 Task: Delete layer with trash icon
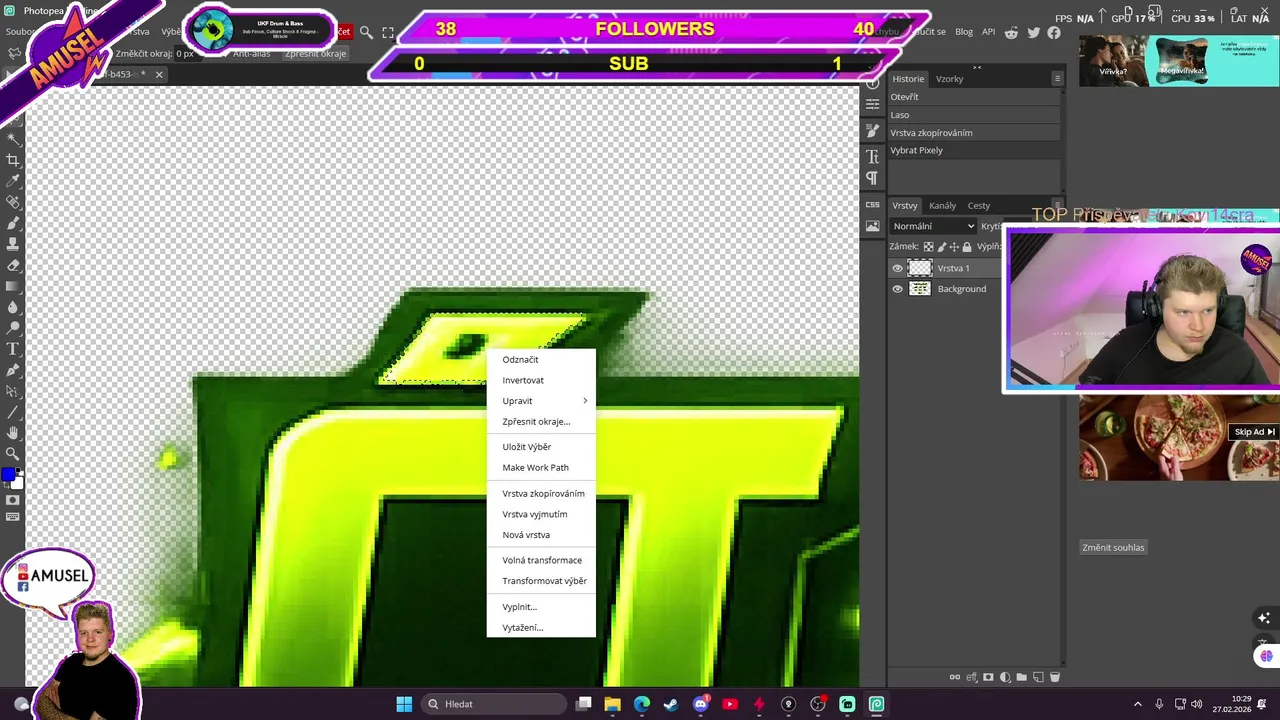[1054, 677]
